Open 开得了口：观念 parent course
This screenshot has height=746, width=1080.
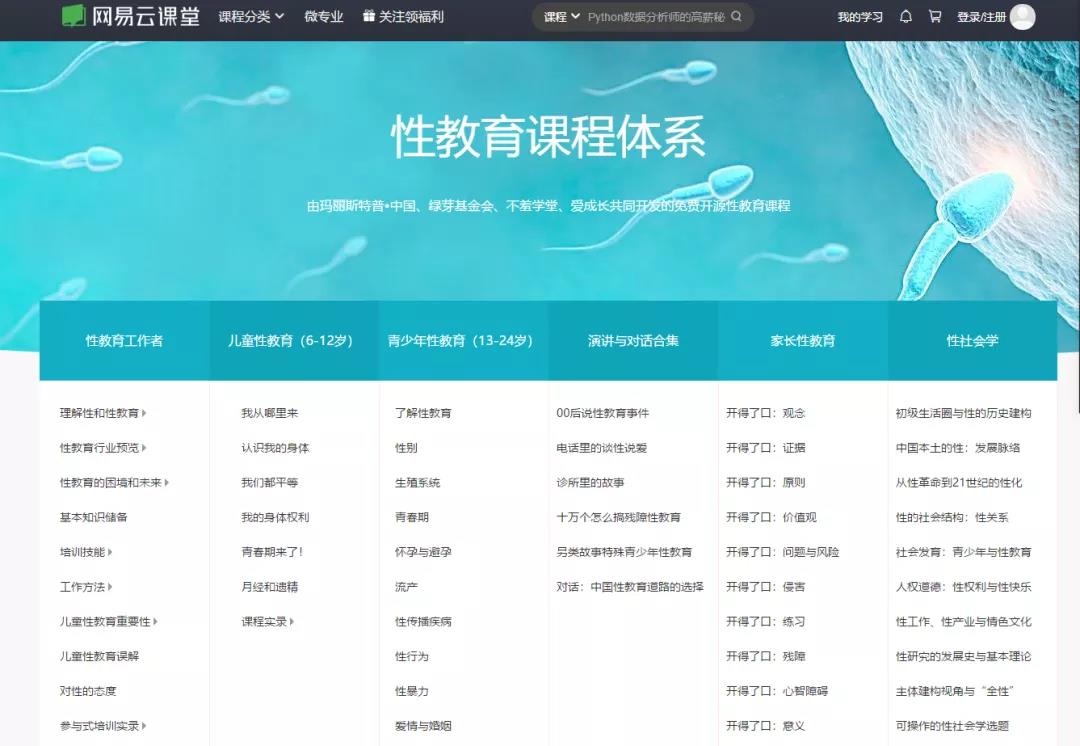pos(765,413)
